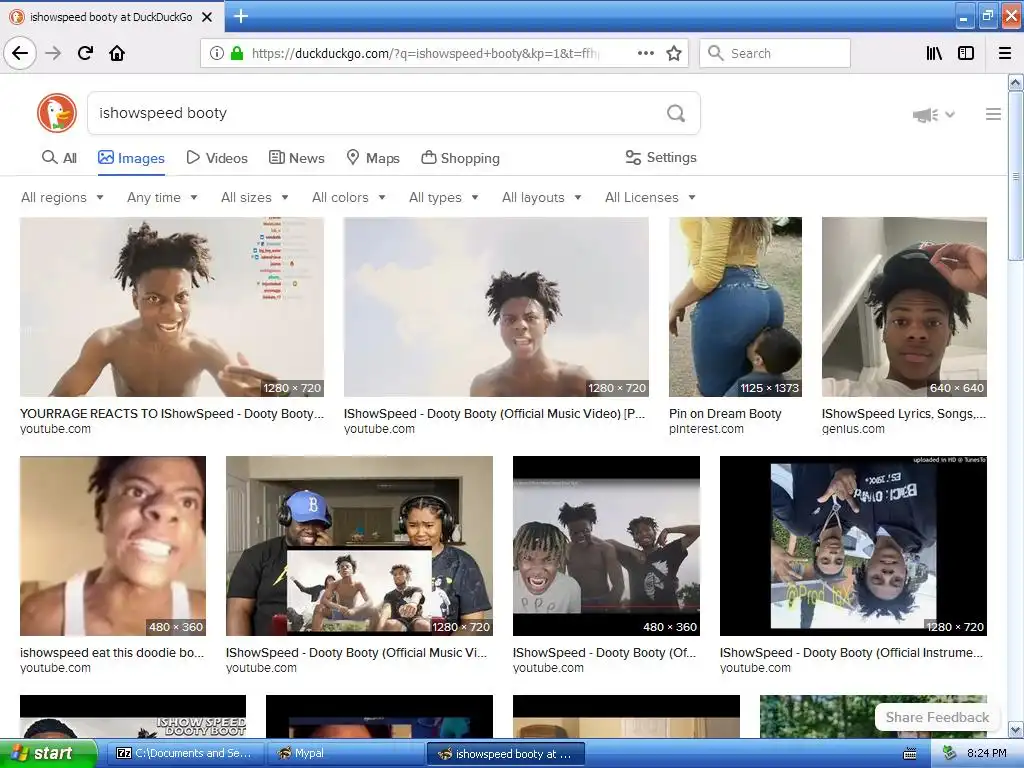Switch to the Maps tab
This screenshot has width=1024, height=768.
(372, 158)
